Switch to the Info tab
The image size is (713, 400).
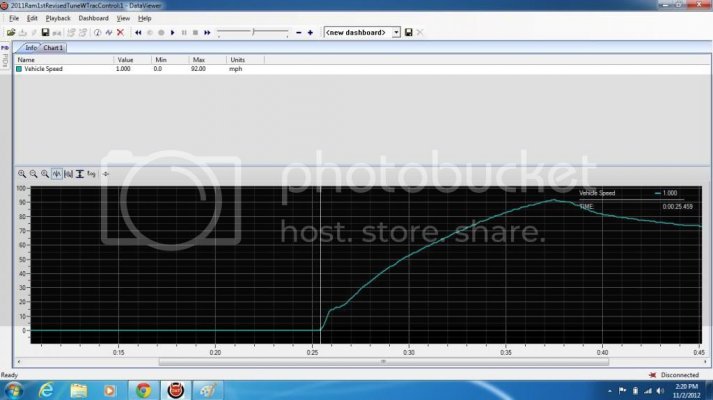[x=30, y=48]
